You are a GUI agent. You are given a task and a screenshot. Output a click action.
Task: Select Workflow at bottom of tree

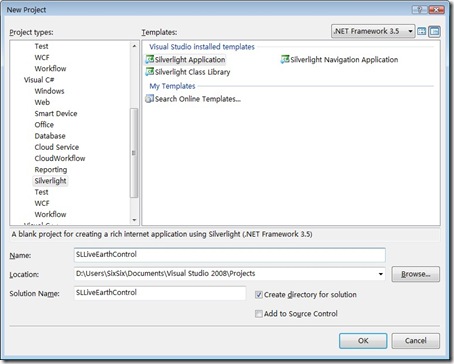click(50, 214)
